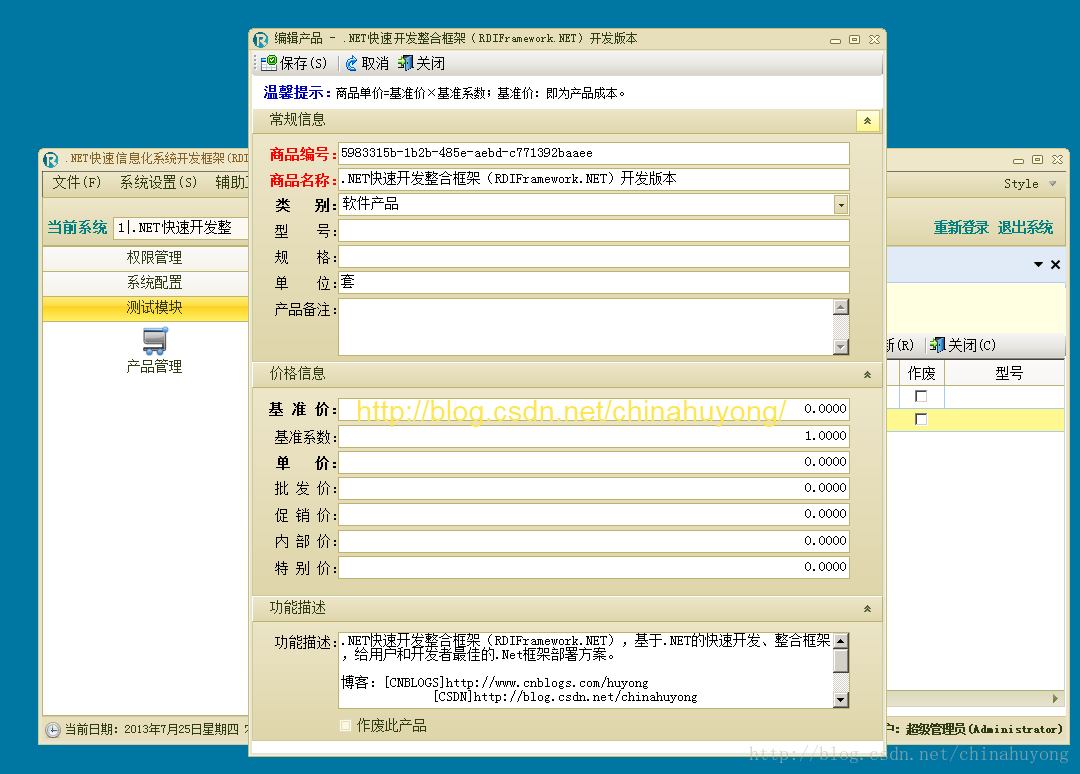Click the 单位 input field
This screenshot has width=1080, height=774.
[x=594, y=282]
